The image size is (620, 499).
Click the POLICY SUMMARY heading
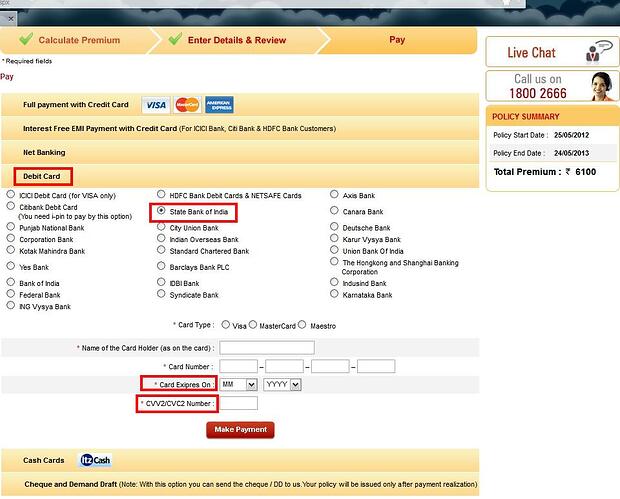525,117
